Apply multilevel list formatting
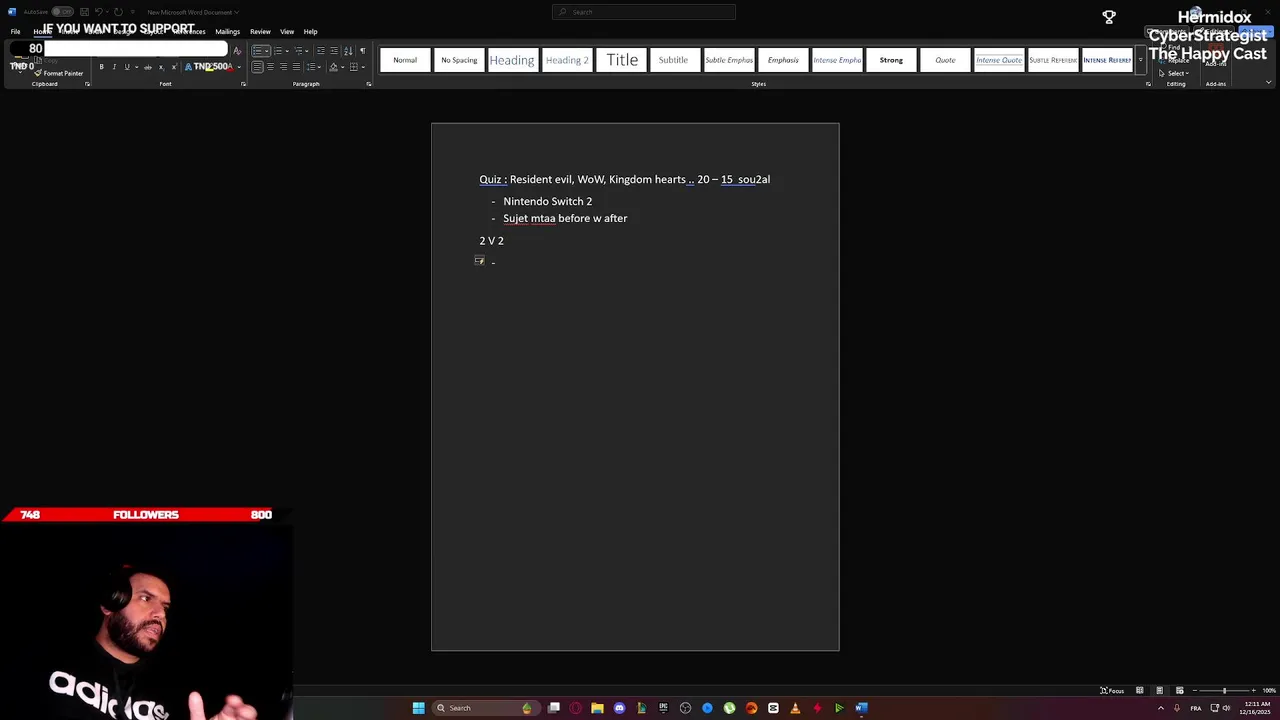 coord(298,50)
